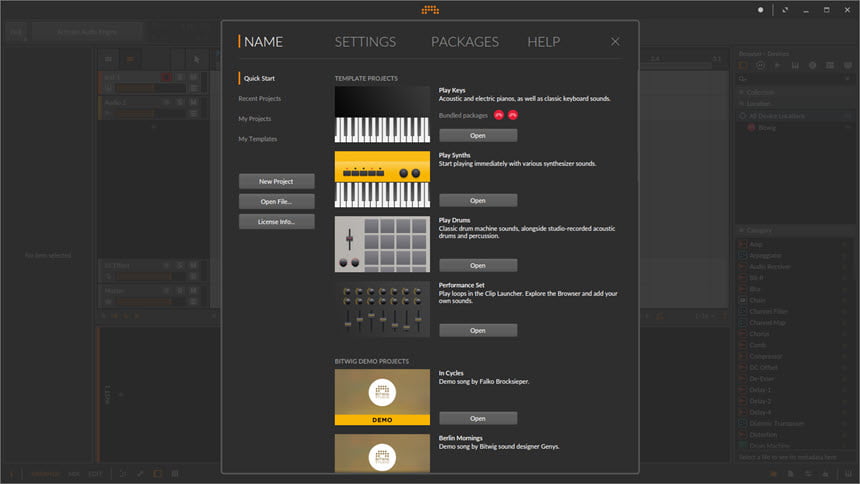Select the circular fifth browser tab icon
This screenshot has width=860, height=484.
pyautogui.click(x=812, y=65)
